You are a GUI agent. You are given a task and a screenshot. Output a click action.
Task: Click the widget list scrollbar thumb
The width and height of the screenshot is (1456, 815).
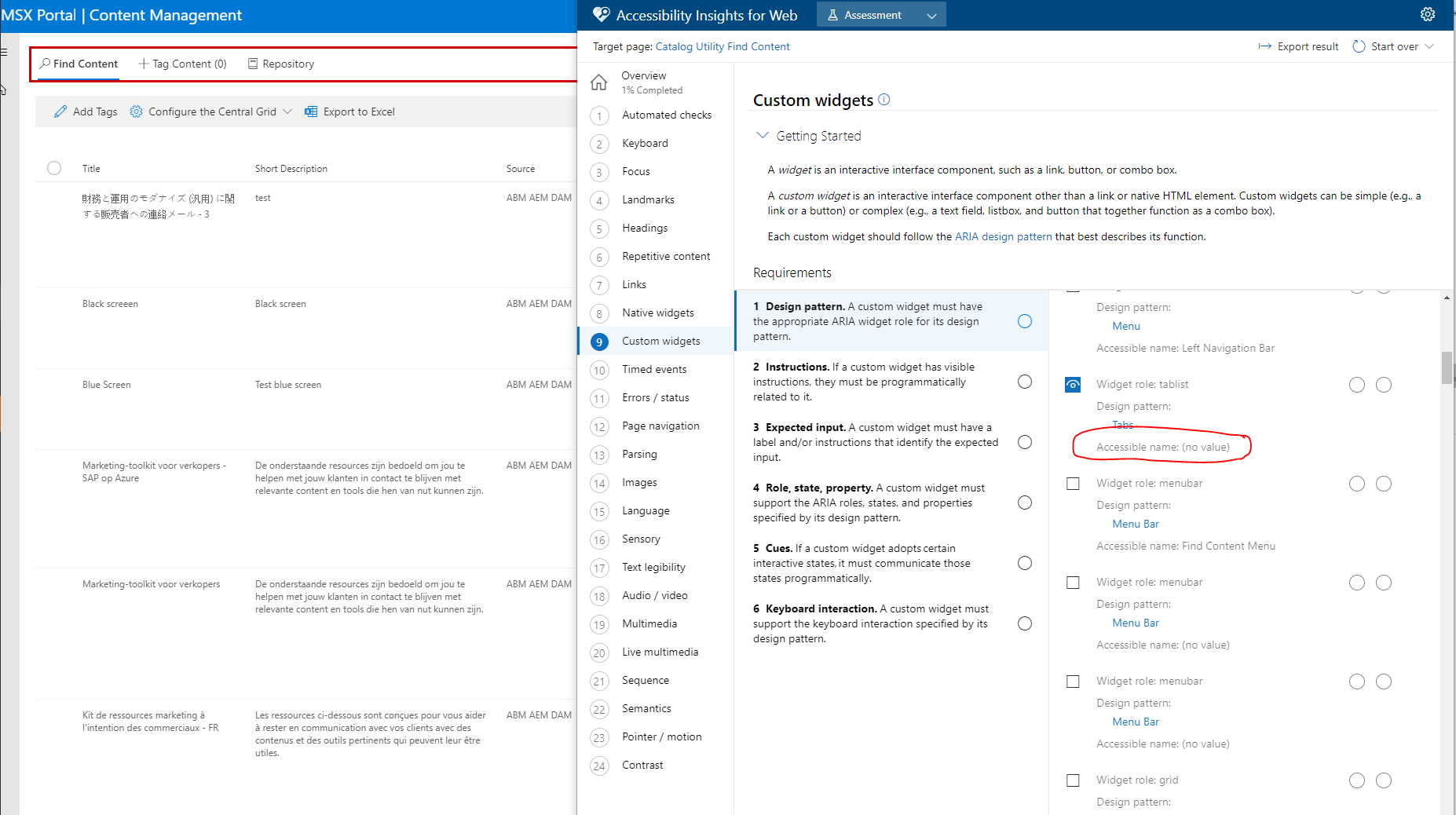click(x=1447, y=368)
